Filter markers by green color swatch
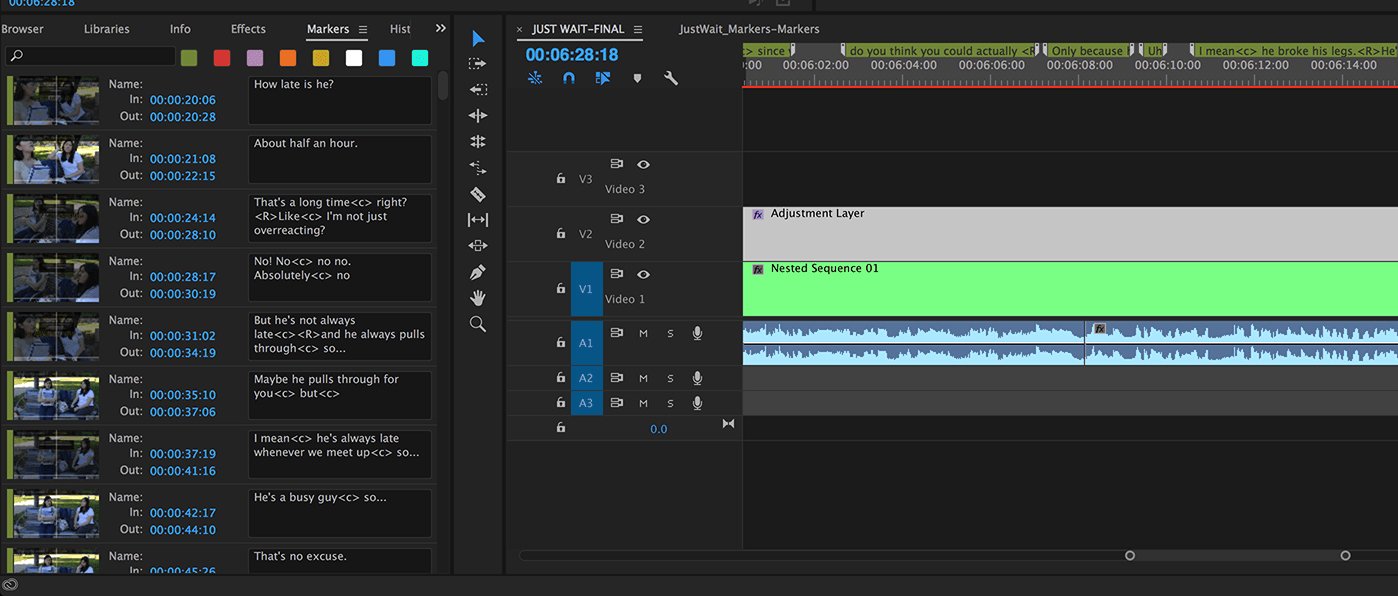The width and height of the screenshot is (1398, 596). (x=188, y=58)
